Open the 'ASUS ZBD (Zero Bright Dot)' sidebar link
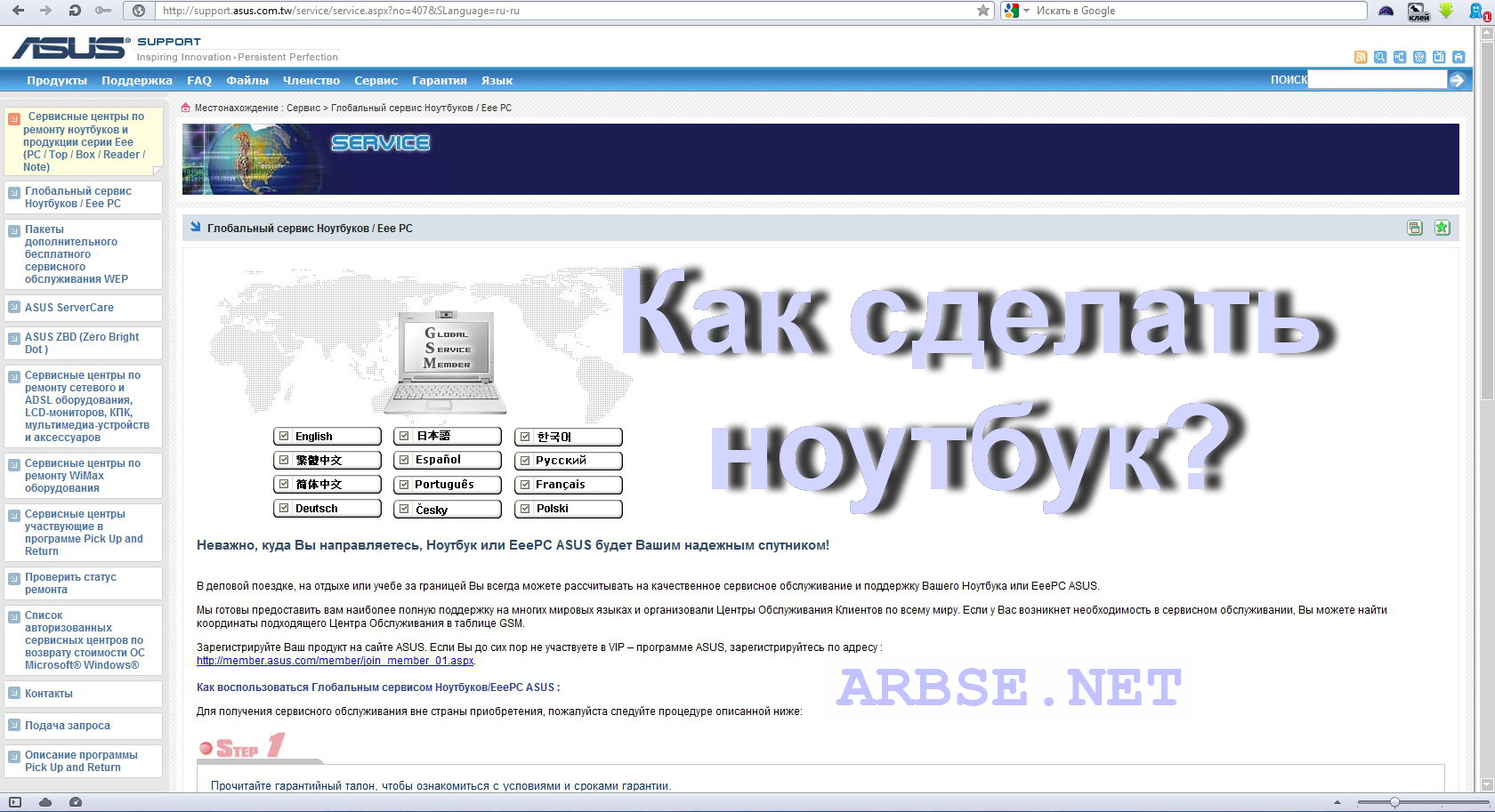Screen dimensions: 1495x812 [82, 343]
